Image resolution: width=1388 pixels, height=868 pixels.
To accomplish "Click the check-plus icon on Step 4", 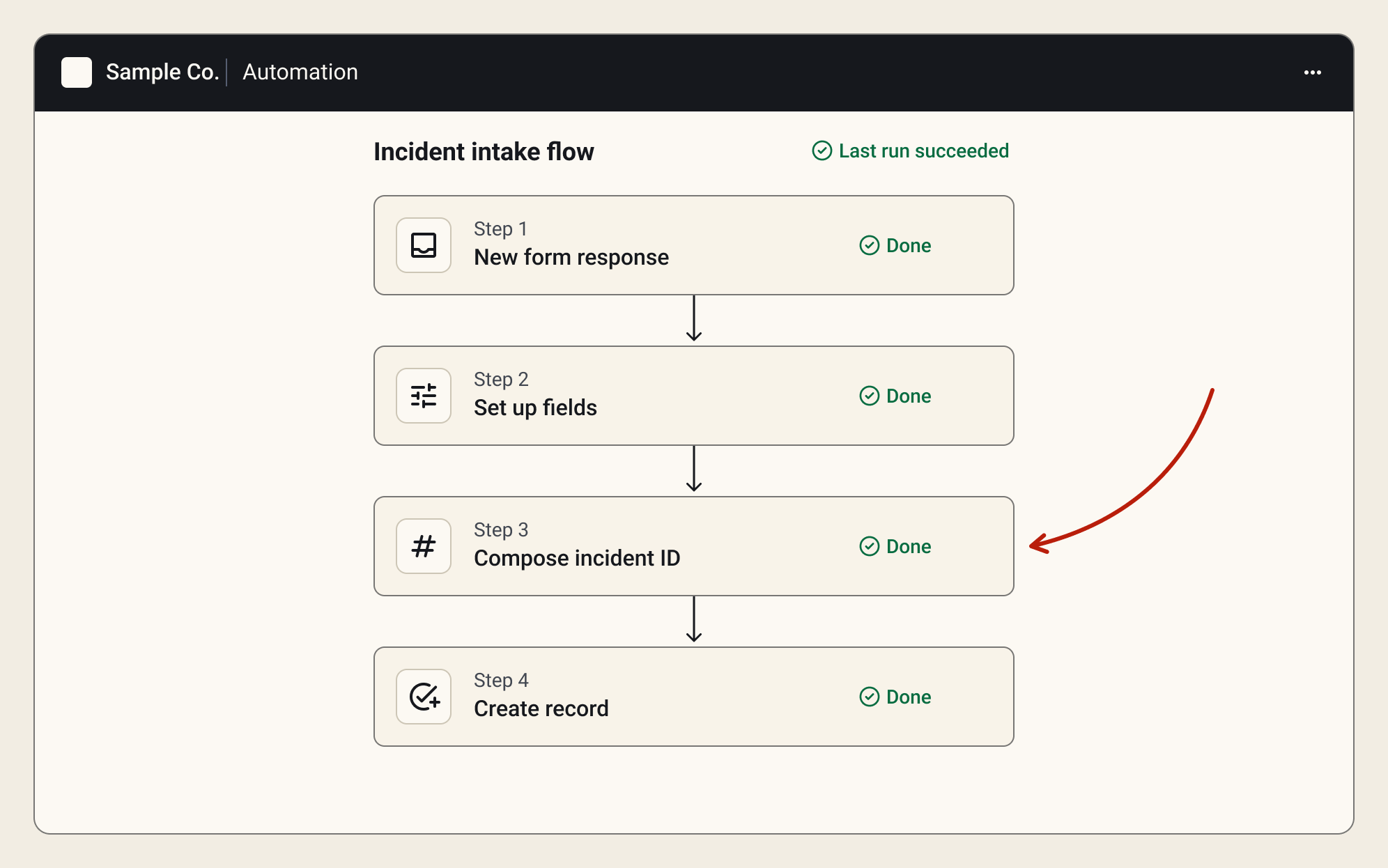I will pyautogui.click(x=424, y=697).
